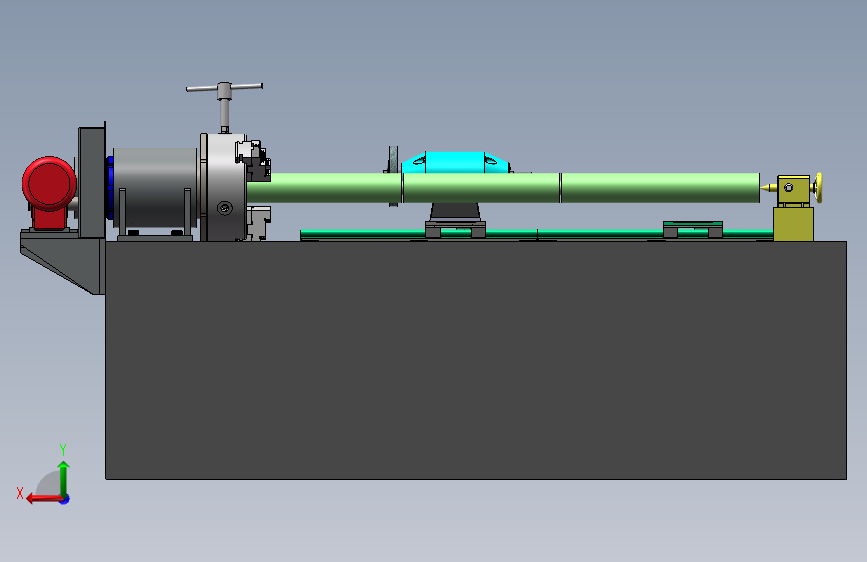Click the blue Z axis dot on triad

(65, 500)
